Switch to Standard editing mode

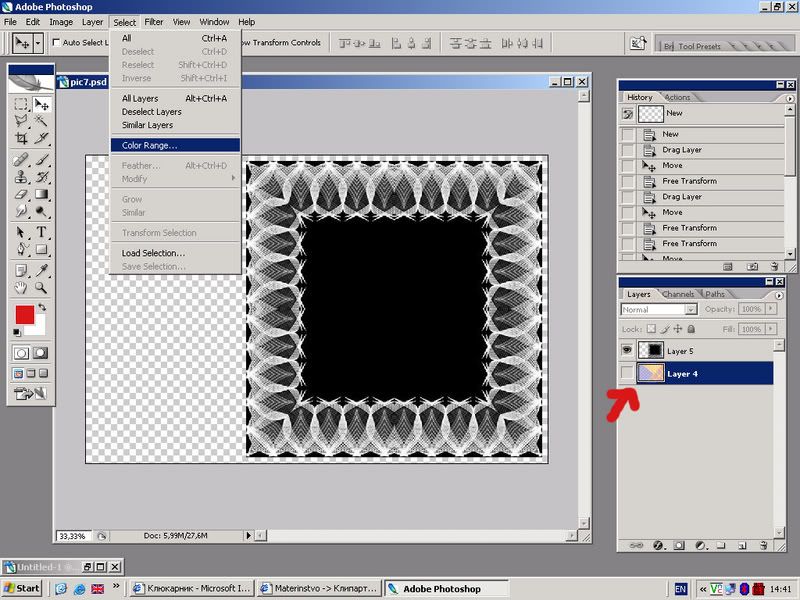pos(21,353)
